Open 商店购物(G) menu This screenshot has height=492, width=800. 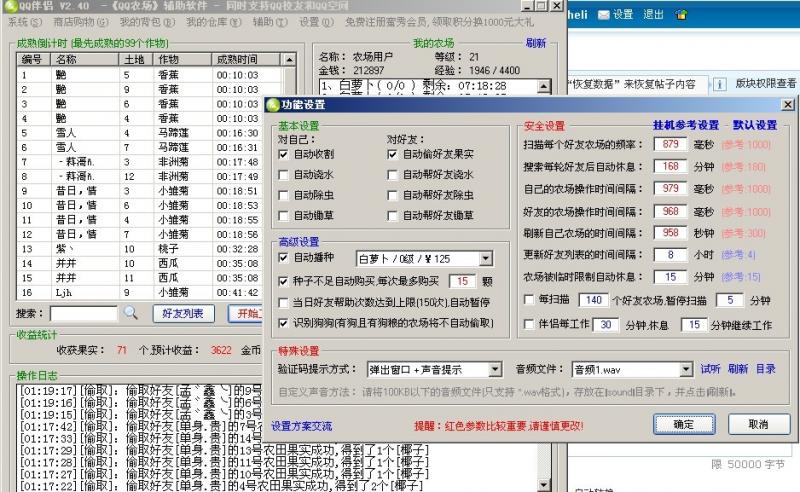tap(81, 22)
